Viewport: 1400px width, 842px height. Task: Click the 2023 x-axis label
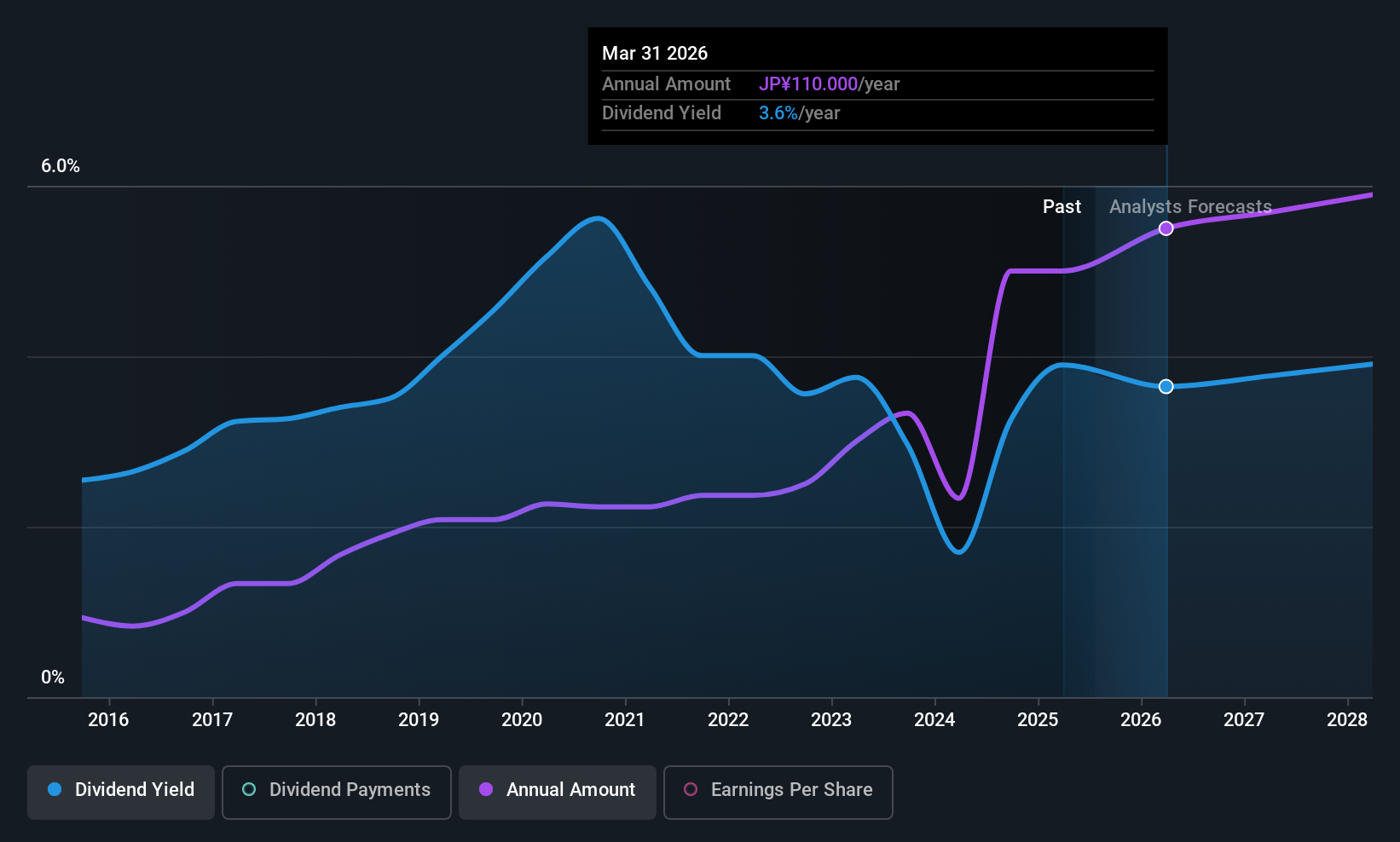[831, 720]
